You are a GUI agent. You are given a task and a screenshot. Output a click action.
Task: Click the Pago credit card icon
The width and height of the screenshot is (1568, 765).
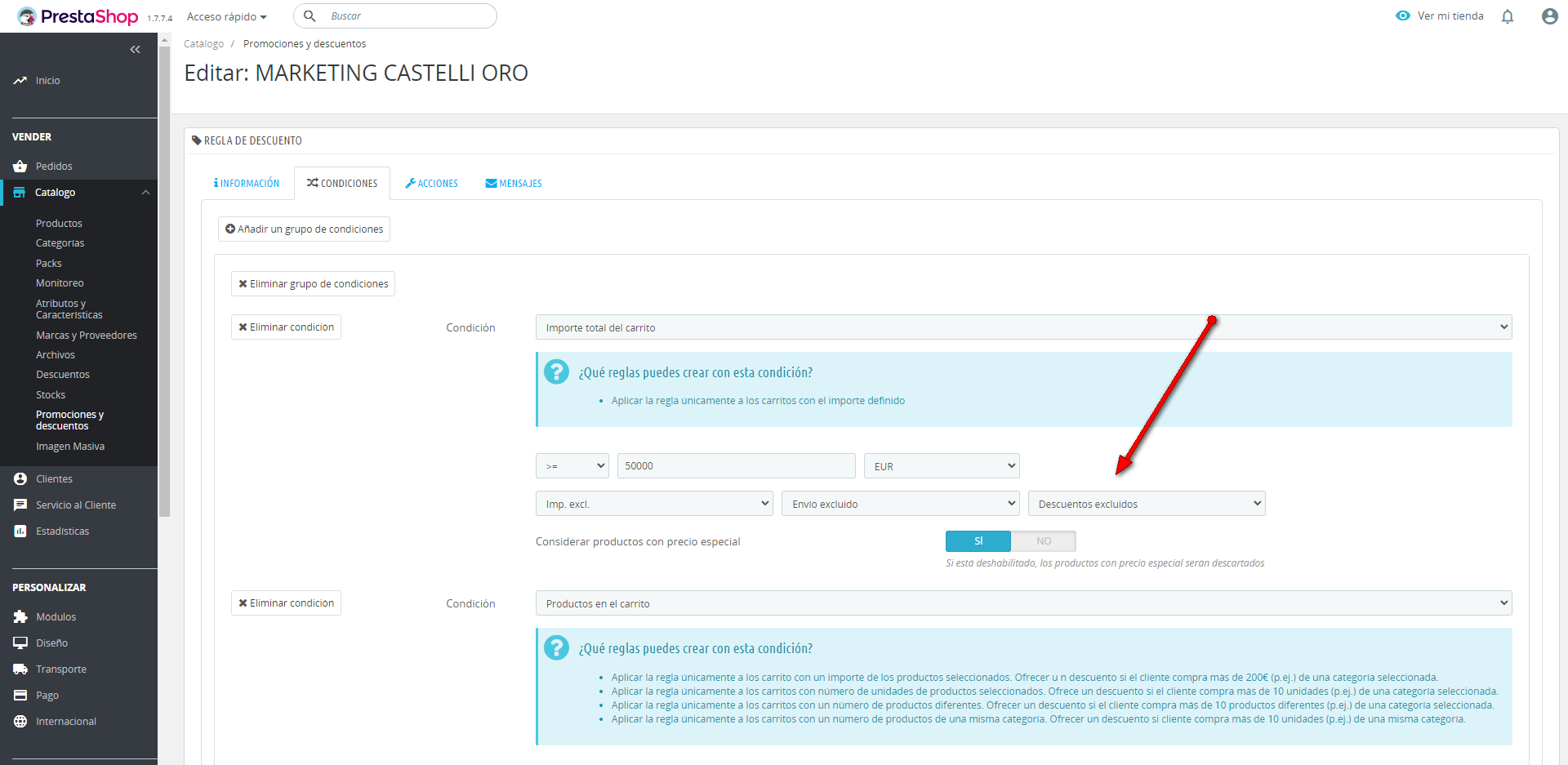[x=20, y=696]
